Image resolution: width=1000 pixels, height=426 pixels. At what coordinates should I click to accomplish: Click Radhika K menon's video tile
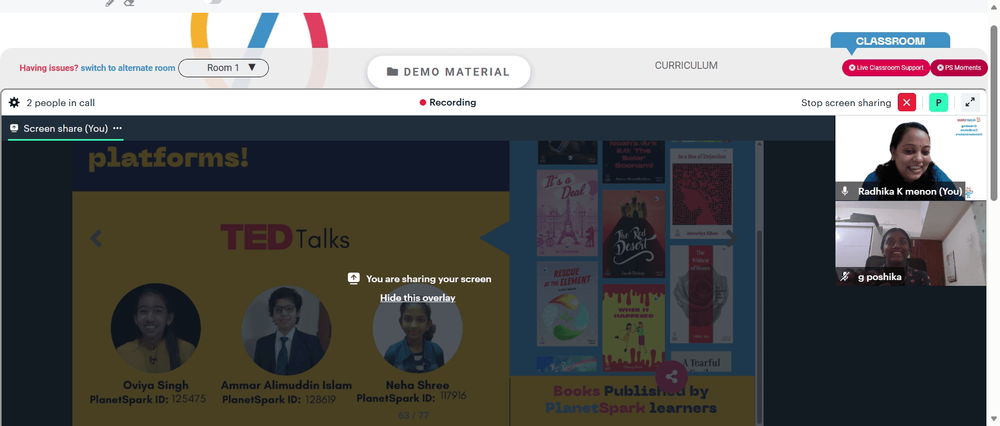[910, 158]
